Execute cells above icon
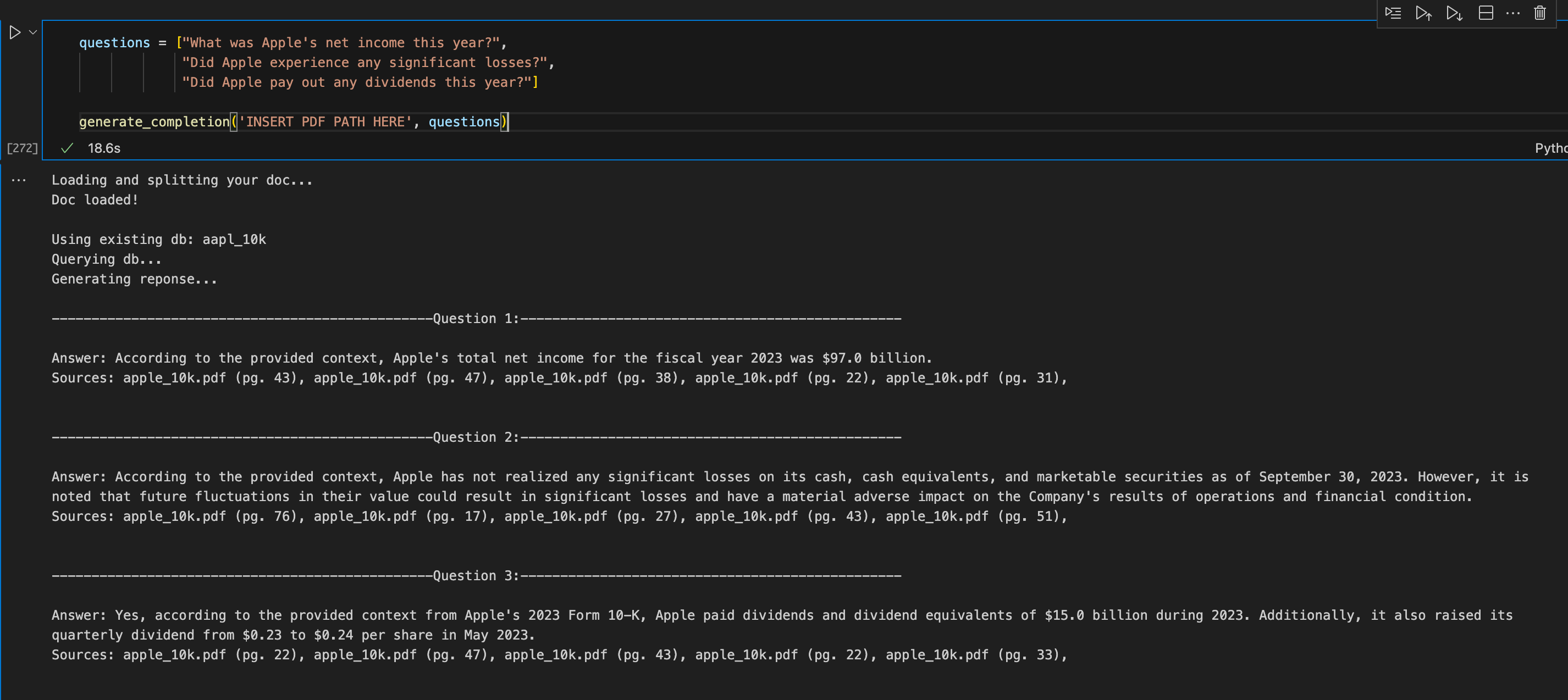 click(1423, 13)
